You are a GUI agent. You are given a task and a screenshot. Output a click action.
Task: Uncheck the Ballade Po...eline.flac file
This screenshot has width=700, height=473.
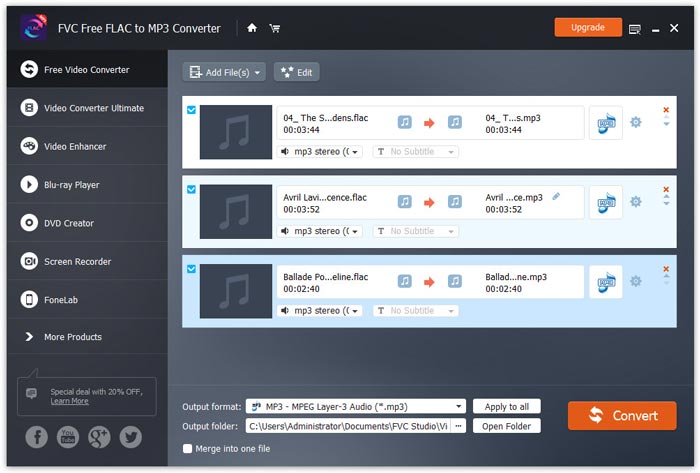click(x=191, y=269)
